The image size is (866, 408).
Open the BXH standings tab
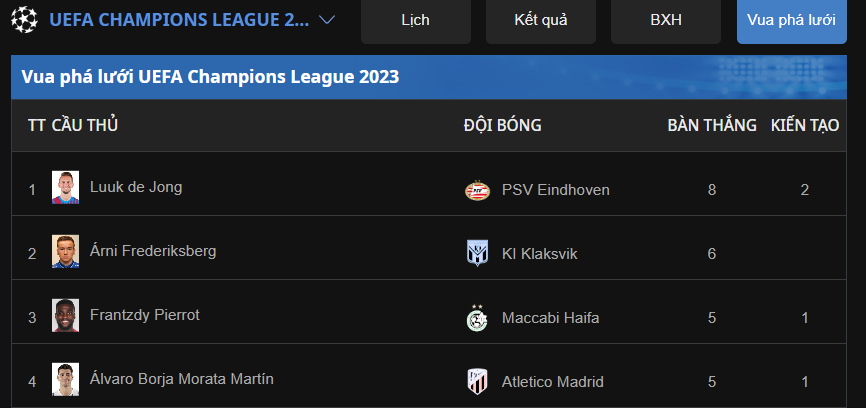coord(666,20)
